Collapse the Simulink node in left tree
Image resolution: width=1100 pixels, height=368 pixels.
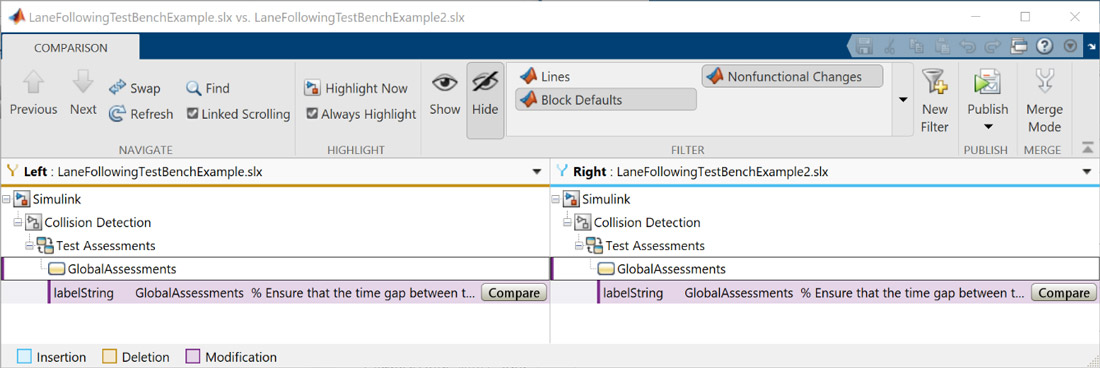(6, 199)
